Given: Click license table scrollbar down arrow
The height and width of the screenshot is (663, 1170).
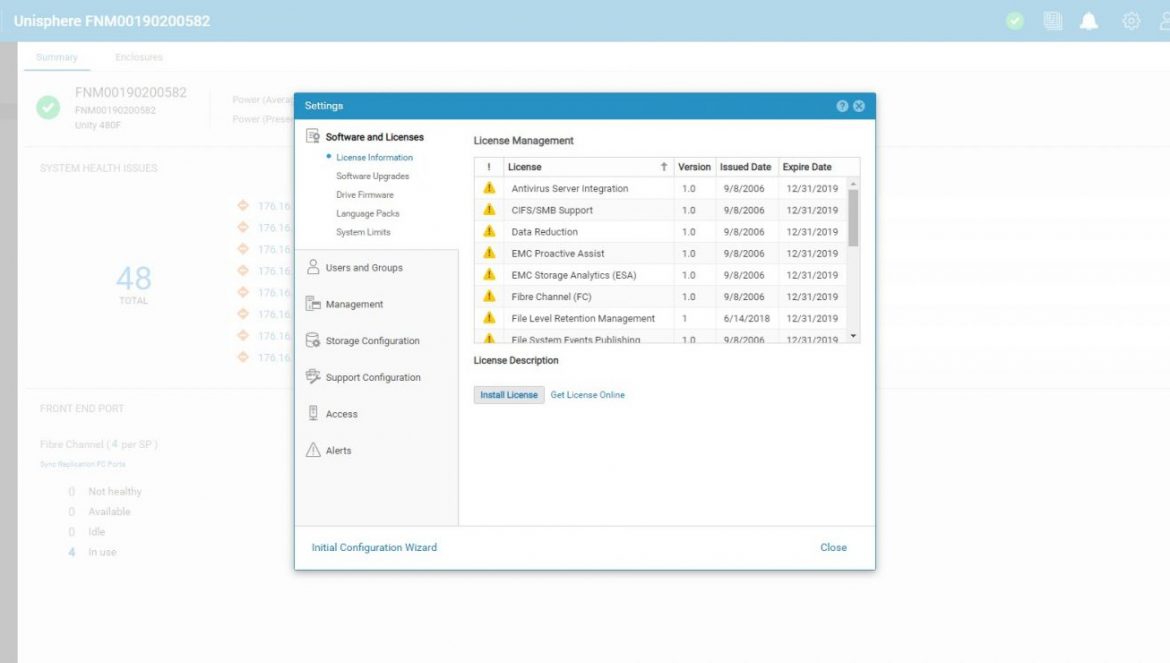Looking at the screenshot, I should (x=853, y=336).
